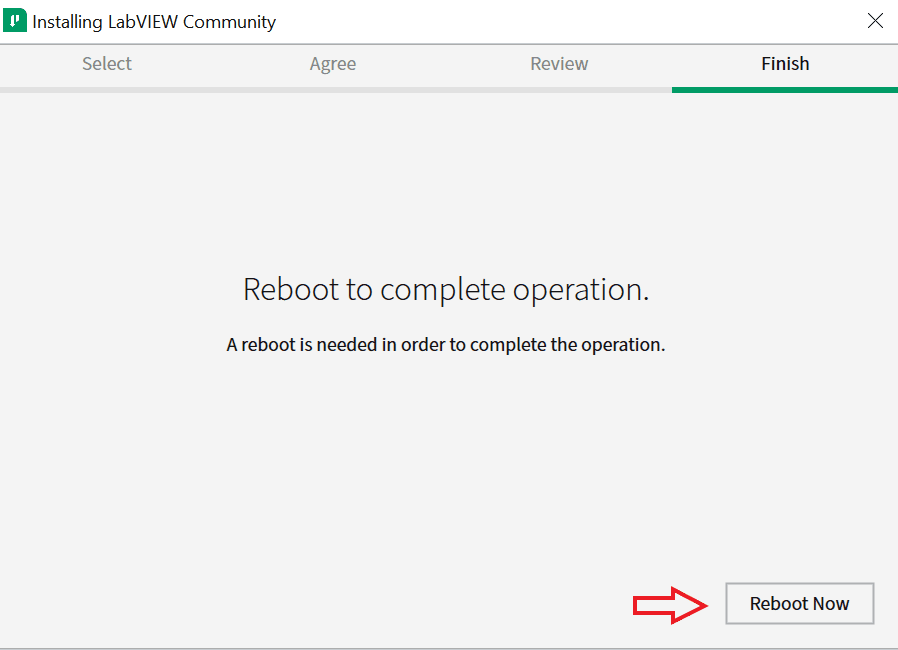898x650 pixels.
Task: Click the gray progress segment under Review
Action: pos(560,90)
